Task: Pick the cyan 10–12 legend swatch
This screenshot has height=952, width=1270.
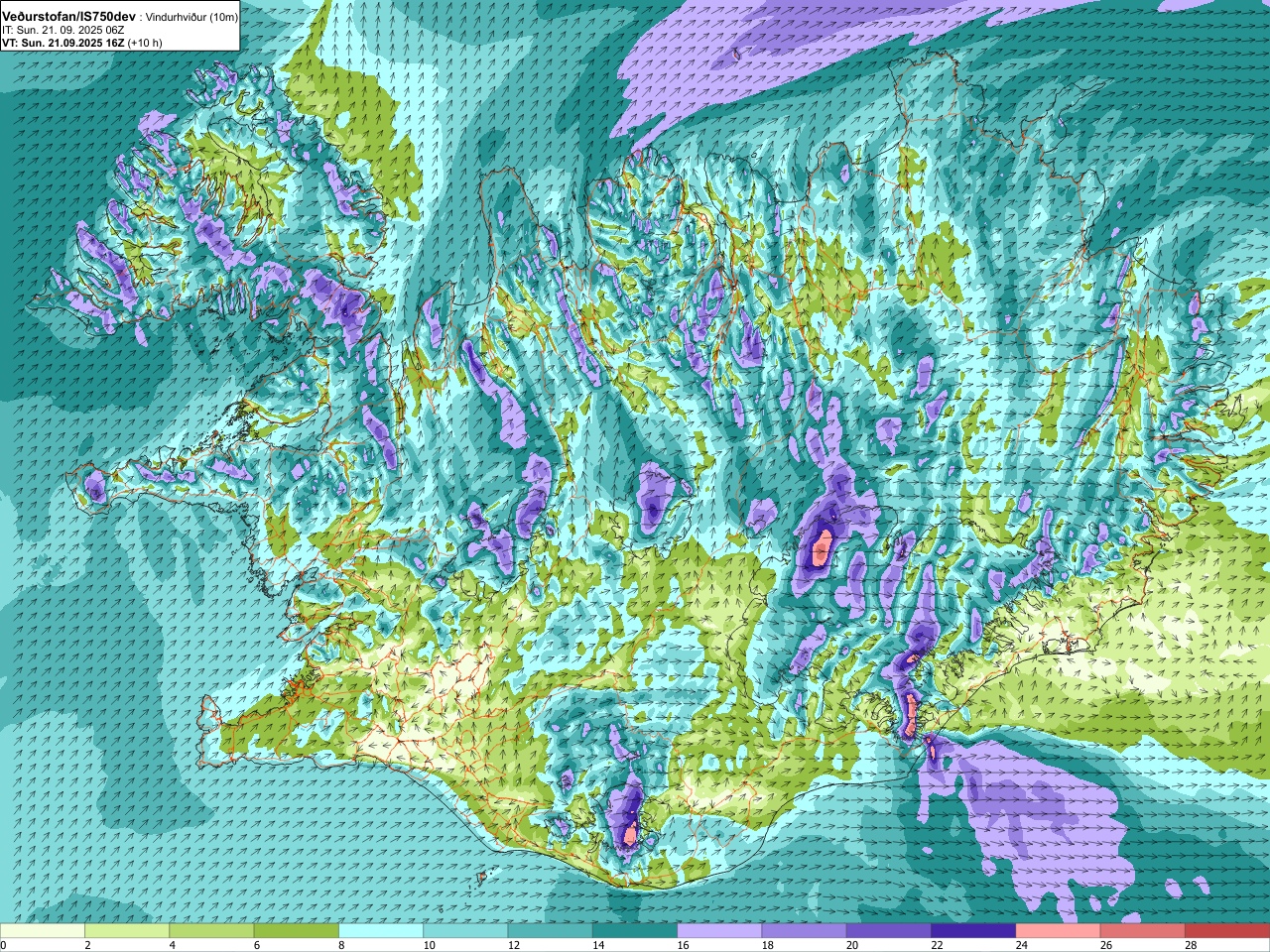Action: [465, 930]
